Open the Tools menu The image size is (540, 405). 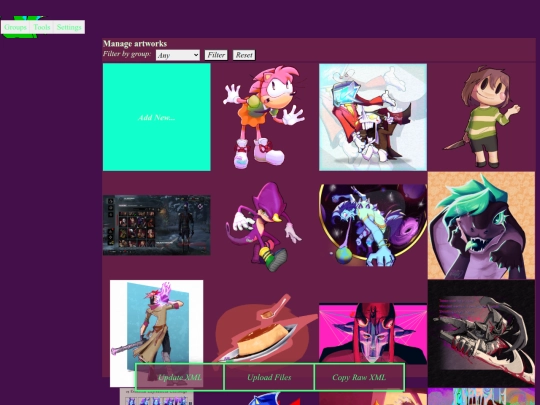pyautogui.click(x=42, y=27)
